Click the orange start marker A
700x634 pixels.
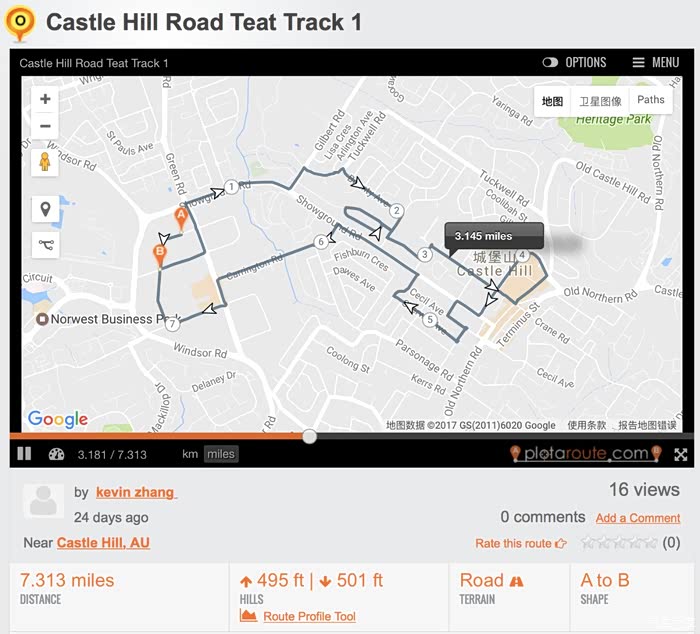(x=181, y=217)
